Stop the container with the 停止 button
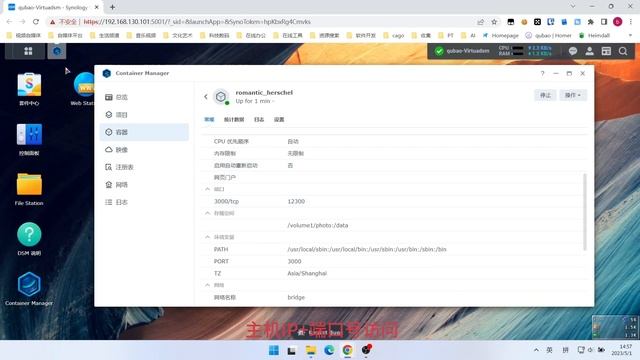 [x=545, y=95]
